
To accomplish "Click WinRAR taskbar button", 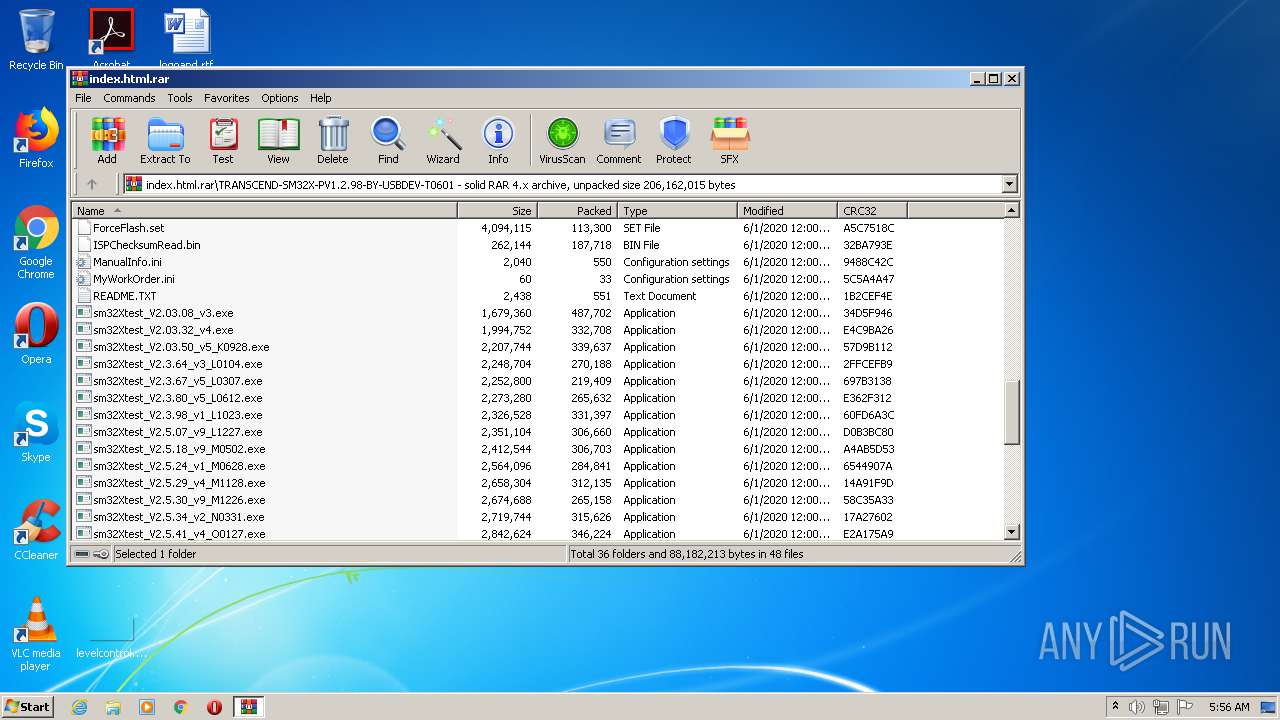I will (249, 707).
